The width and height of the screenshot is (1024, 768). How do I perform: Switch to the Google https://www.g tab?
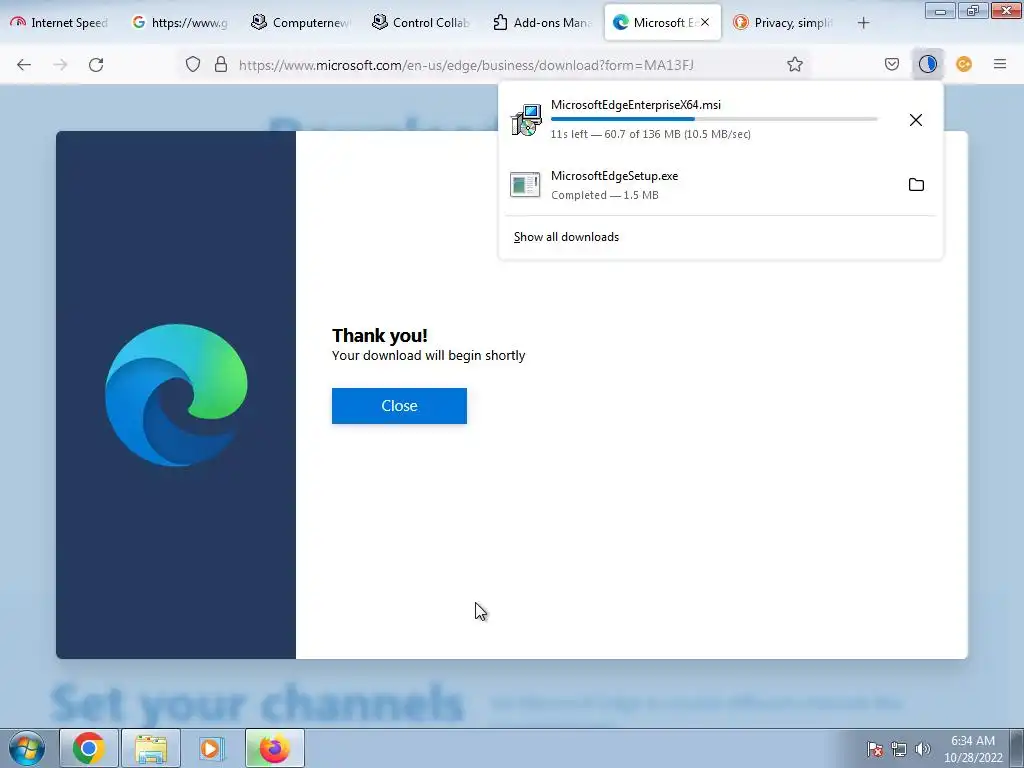click(x=180, y=22)
